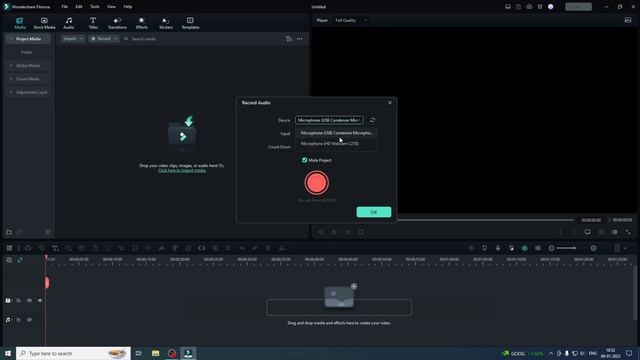Open the Templates tab
The width and height of the screenshot is (640, 360).
(x=190, y=23)
